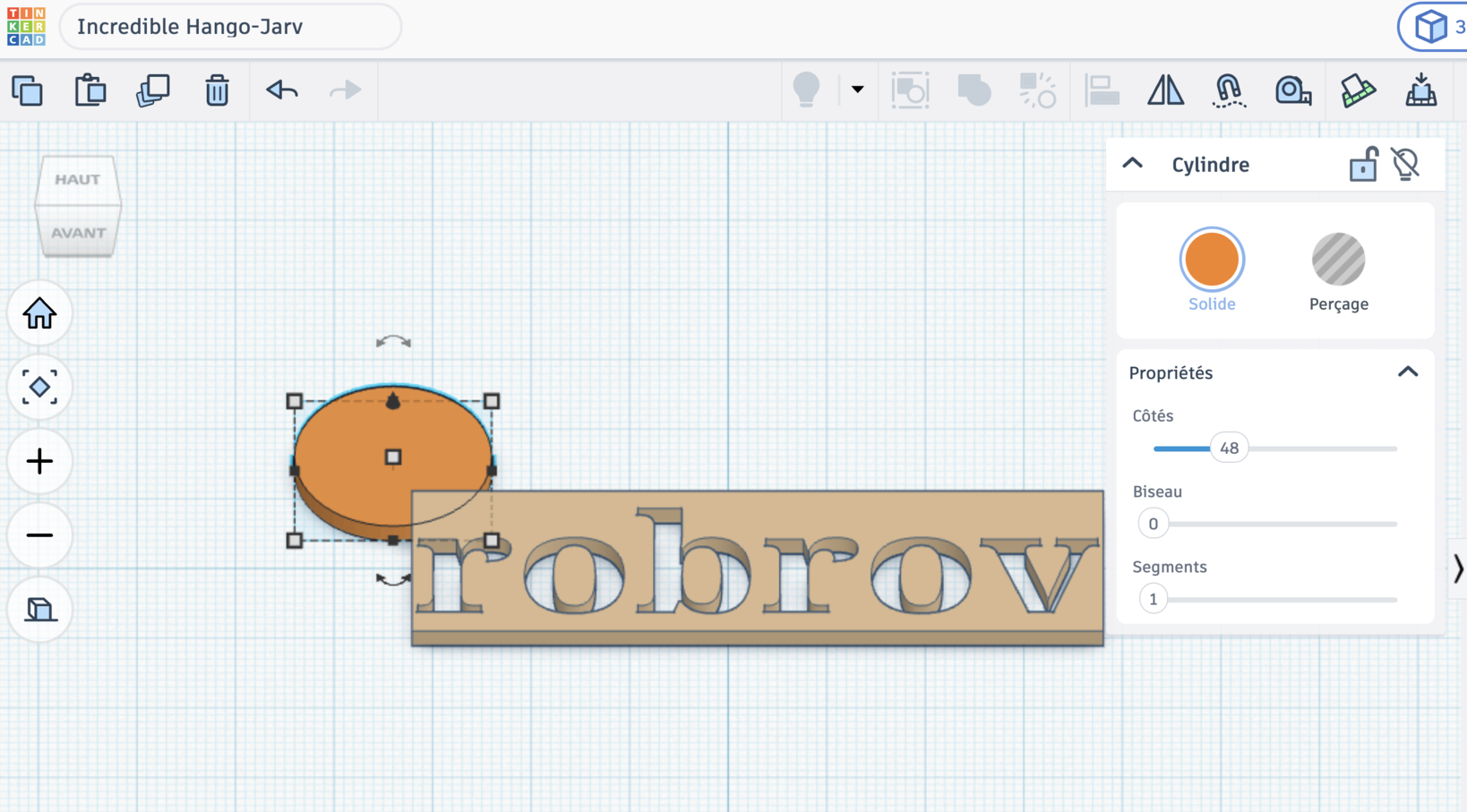
Task: Collapse the Propriétés section
Action: click(1408, 372)
